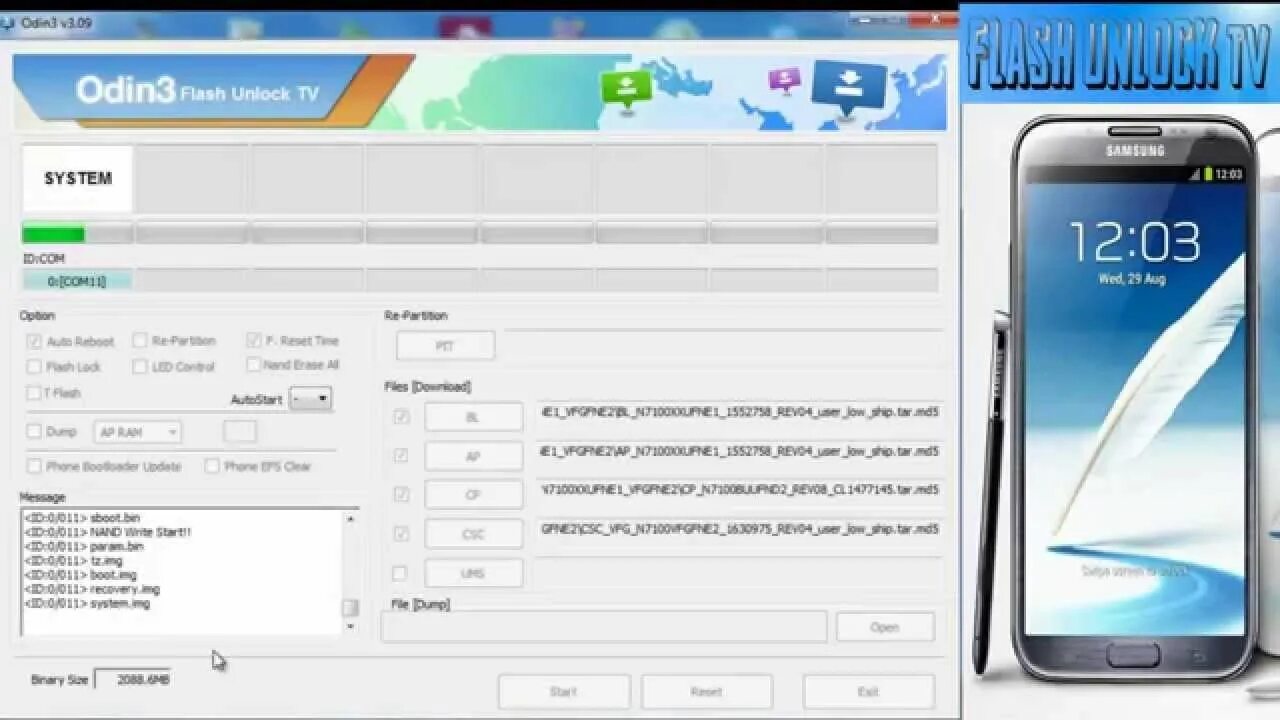Click the PIT button

[x=445, y=346]
